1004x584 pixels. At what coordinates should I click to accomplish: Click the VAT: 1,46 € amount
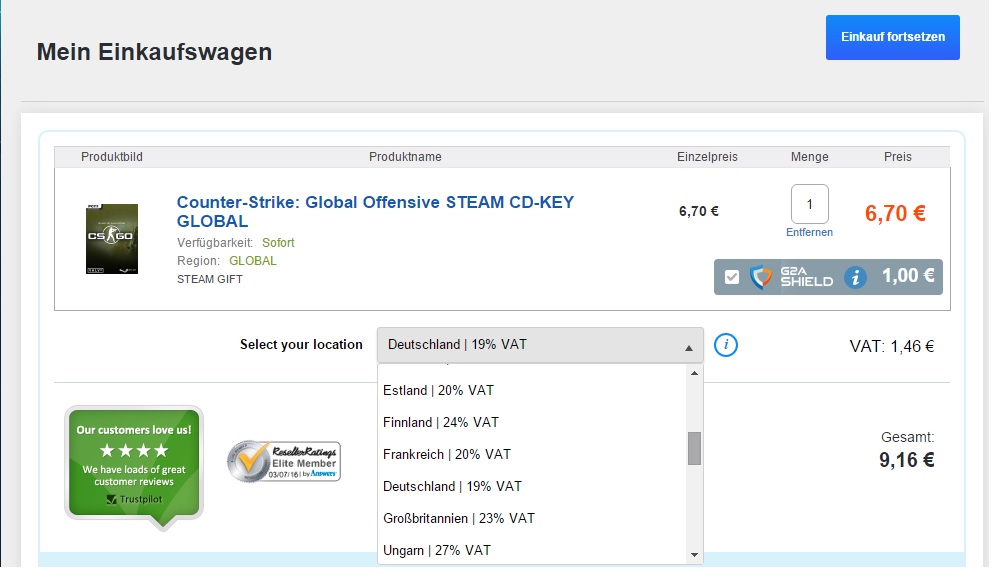pyautogui.click(x=891, y=346)
